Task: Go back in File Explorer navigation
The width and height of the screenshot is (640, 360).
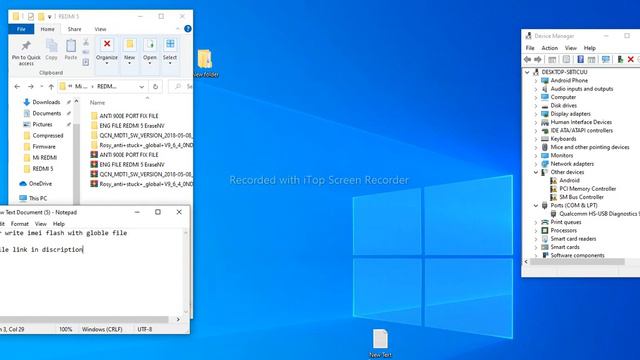Action: coord(17,87)
